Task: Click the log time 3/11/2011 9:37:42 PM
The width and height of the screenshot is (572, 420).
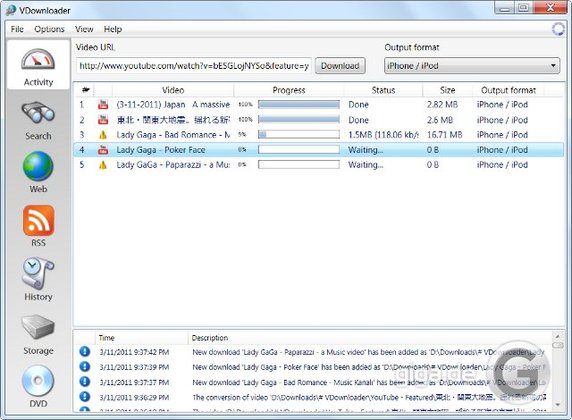Action: (x=134, y=352)
